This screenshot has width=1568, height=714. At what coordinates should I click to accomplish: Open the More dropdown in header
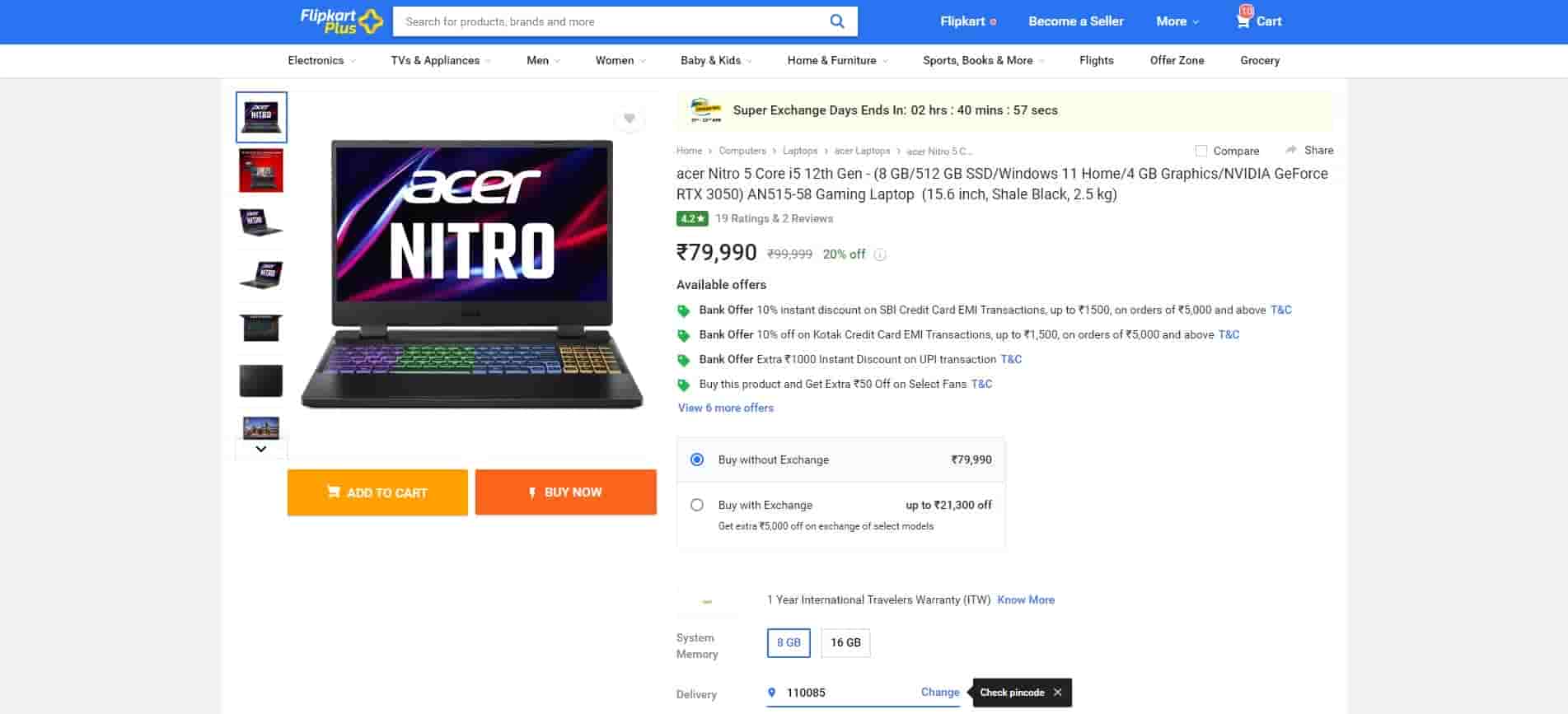[x=1177, y=21]
